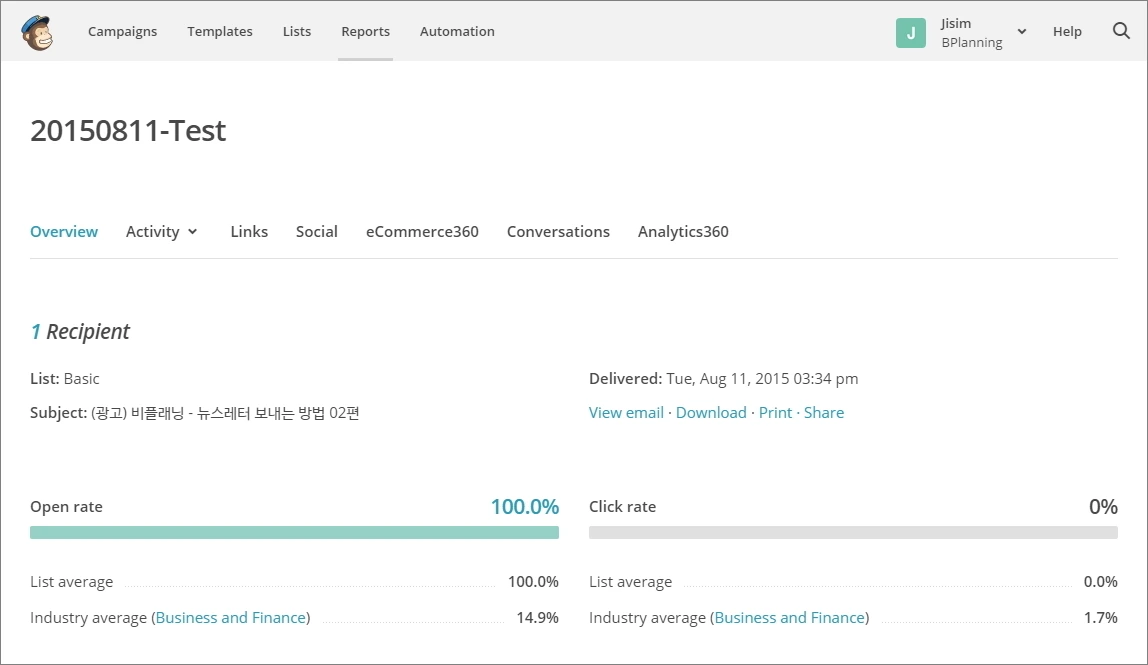This screenshot has width=1148, height=665.
Task: Go to the Templates page
Action: coord(220,32)
